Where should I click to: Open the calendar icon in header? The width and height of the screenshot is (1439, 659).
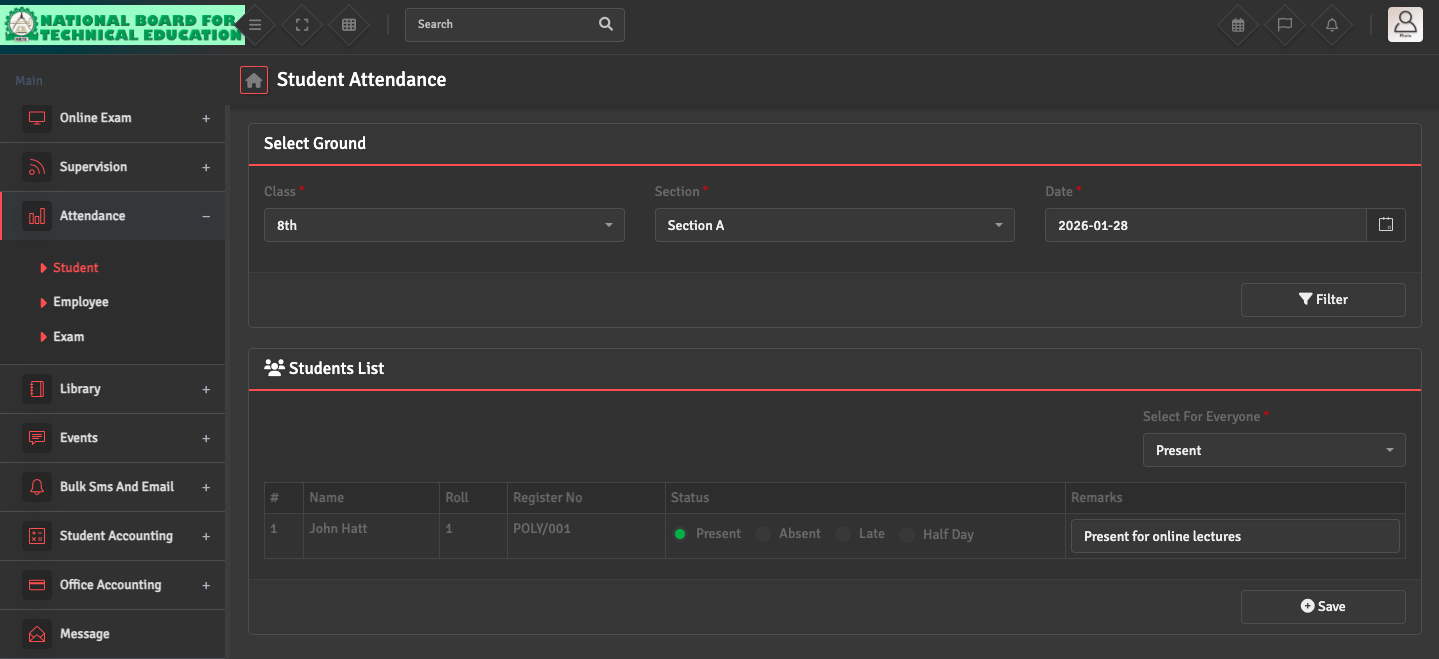tap(1238, 25)
